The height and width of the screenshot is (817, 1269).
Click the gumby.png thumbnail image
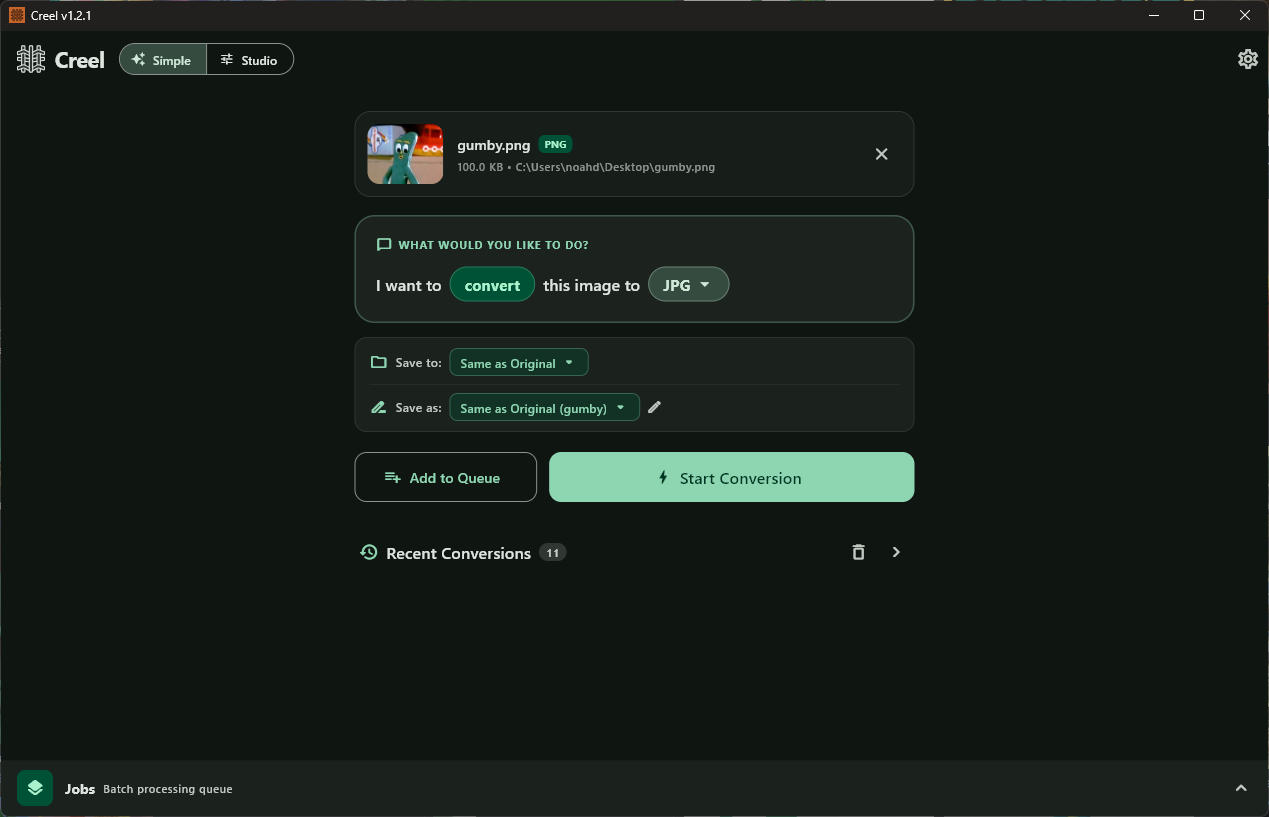tap(405, 154)
